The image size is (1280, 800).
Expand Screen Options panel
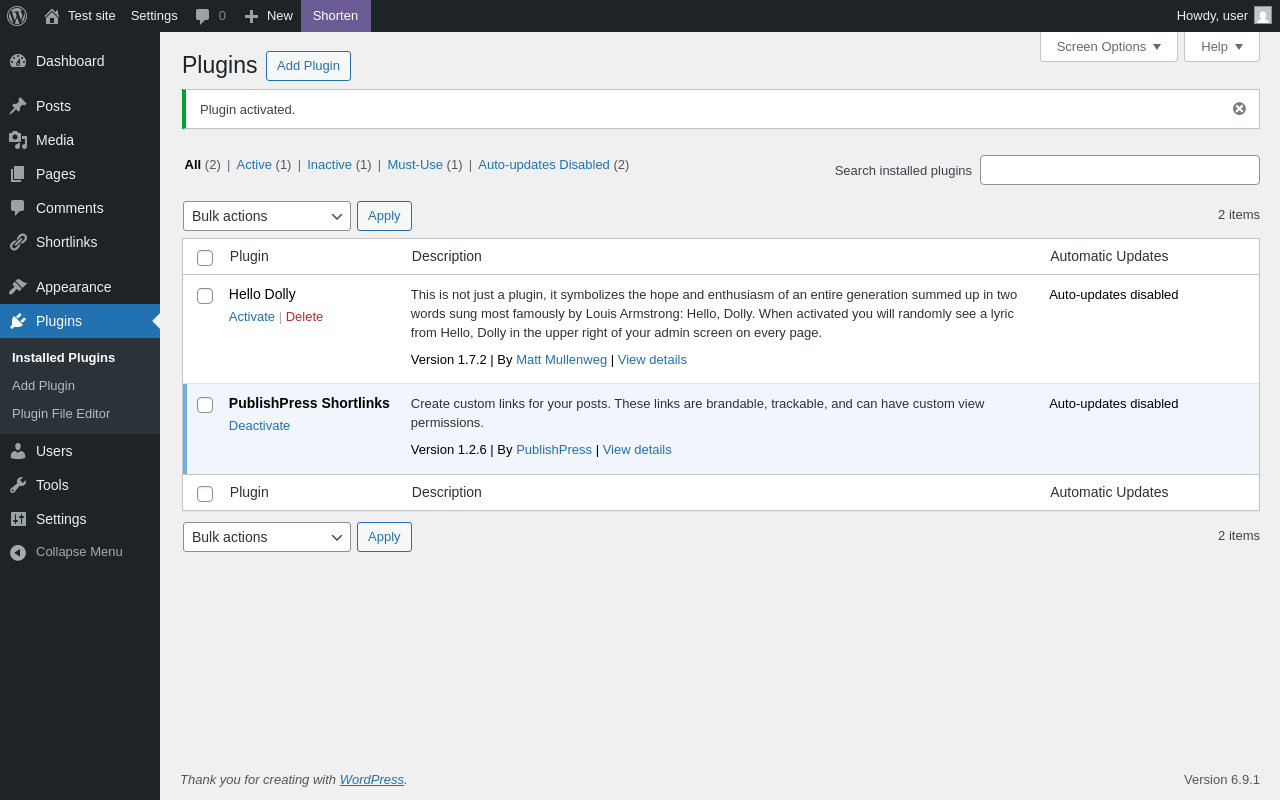1108,46
